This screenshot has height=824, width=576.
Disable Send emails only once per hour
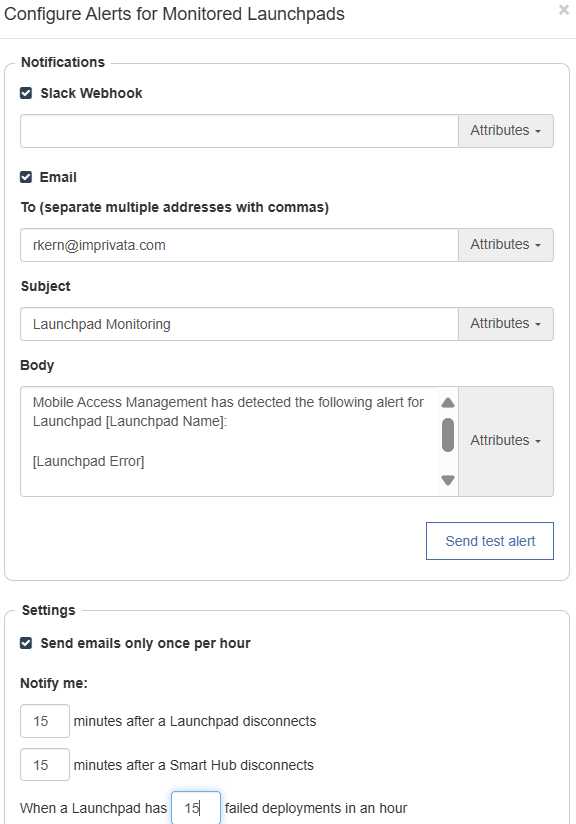click(26, 643)
